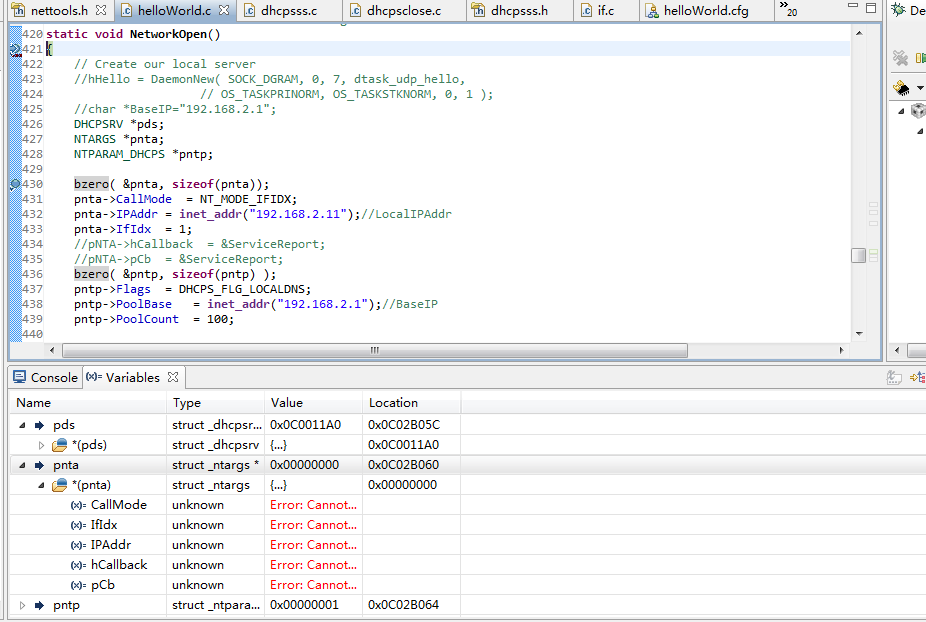This screenshot has width=926, height=622.
Task: Click the Show Logical Structure icon
Action: (918, 377)
